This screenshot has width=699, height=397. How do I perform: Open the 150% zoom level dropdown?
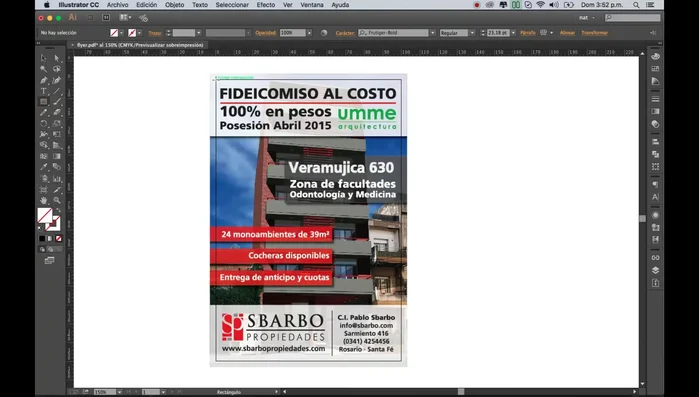coord(119,392)
